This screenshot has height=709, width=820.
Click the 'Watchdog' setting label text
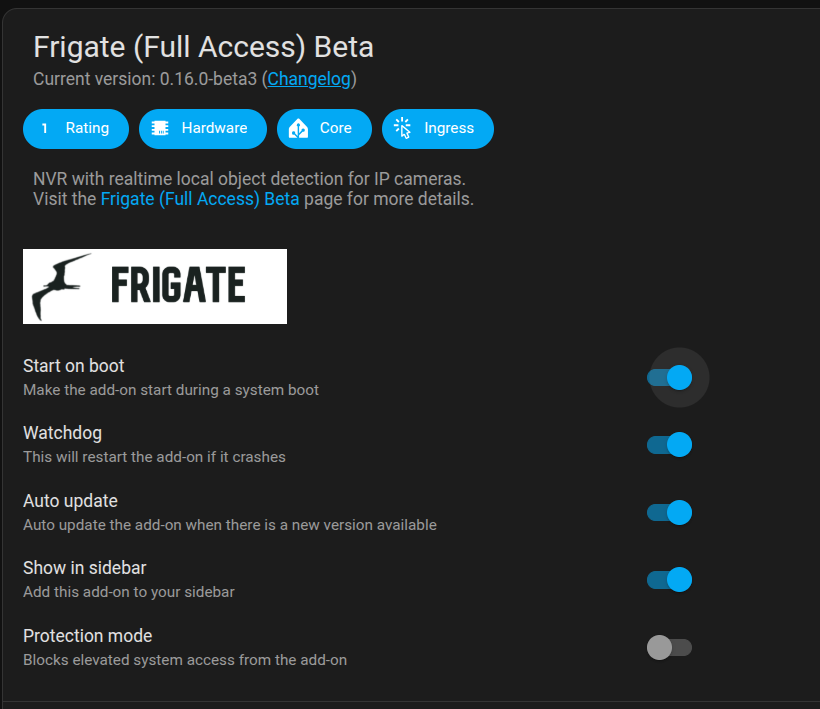point(62,433)
